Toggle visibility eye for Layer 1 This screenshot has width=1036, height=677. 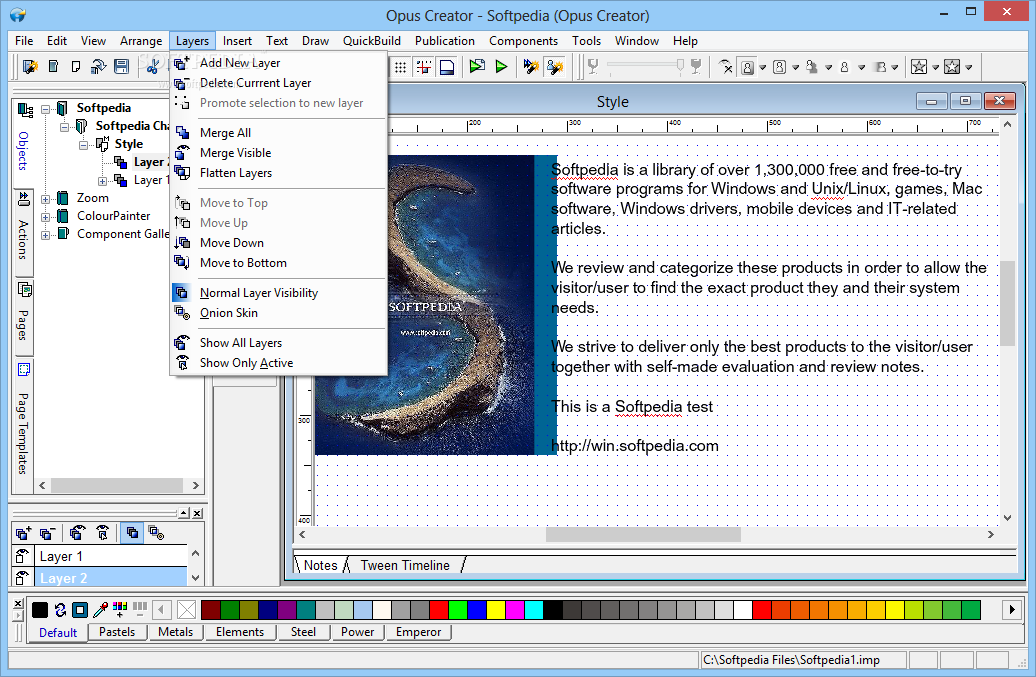click(x=22, y=556)
